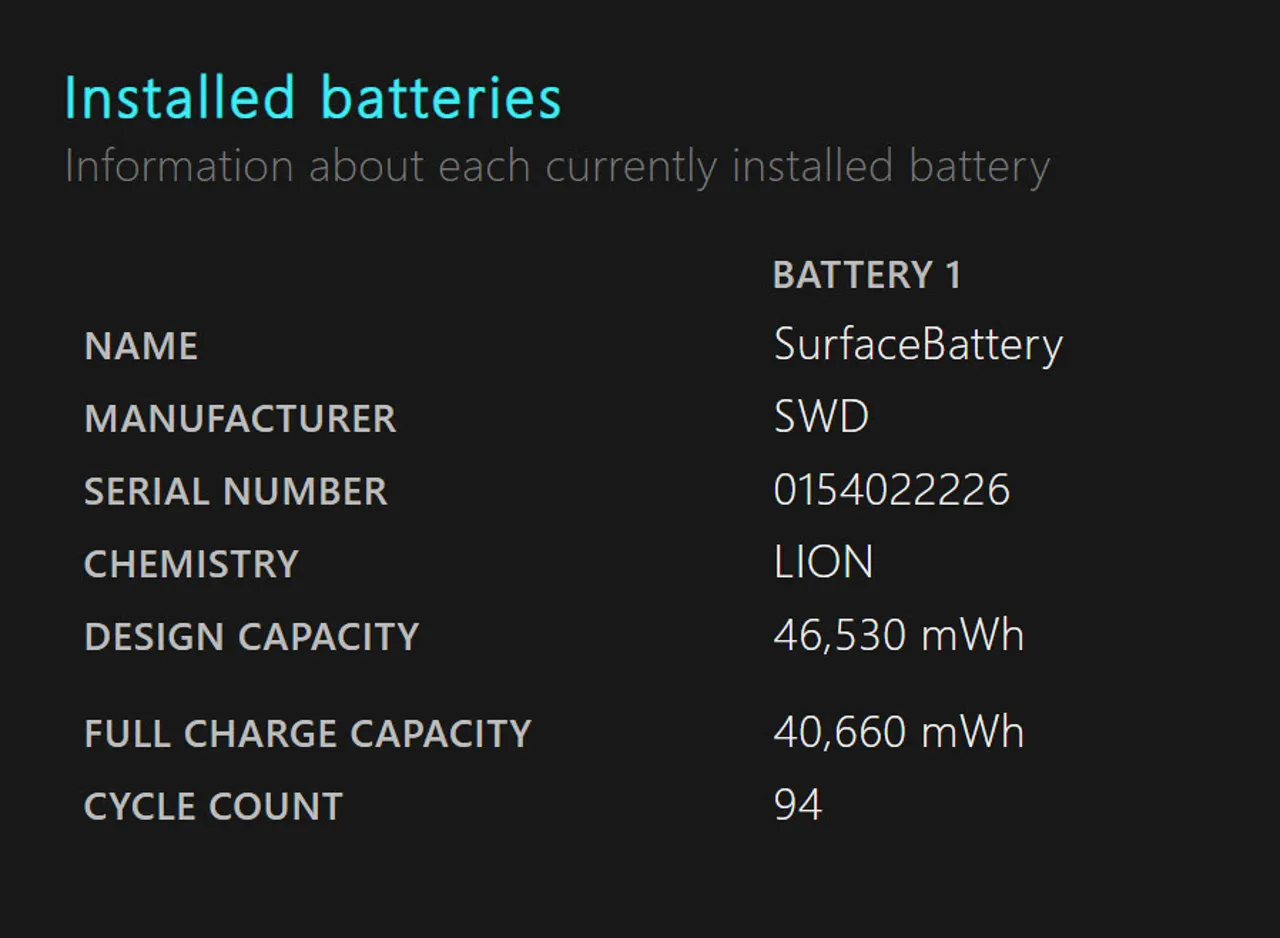Select the 46,530 design capacity number
This screenshot has width=1280, height=938.
(x=839, y=636)
